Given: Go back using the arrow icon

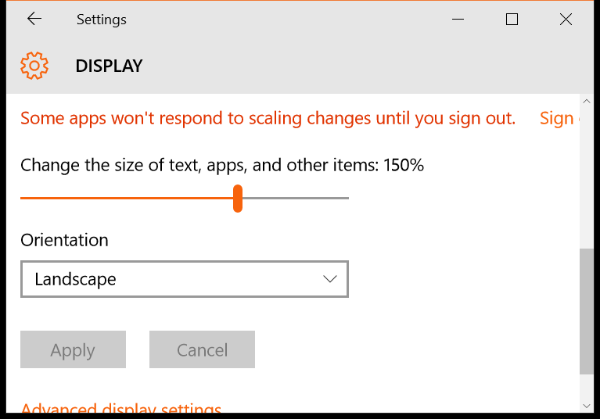Looking at the screenshot, I should click(x=34, y=19).
